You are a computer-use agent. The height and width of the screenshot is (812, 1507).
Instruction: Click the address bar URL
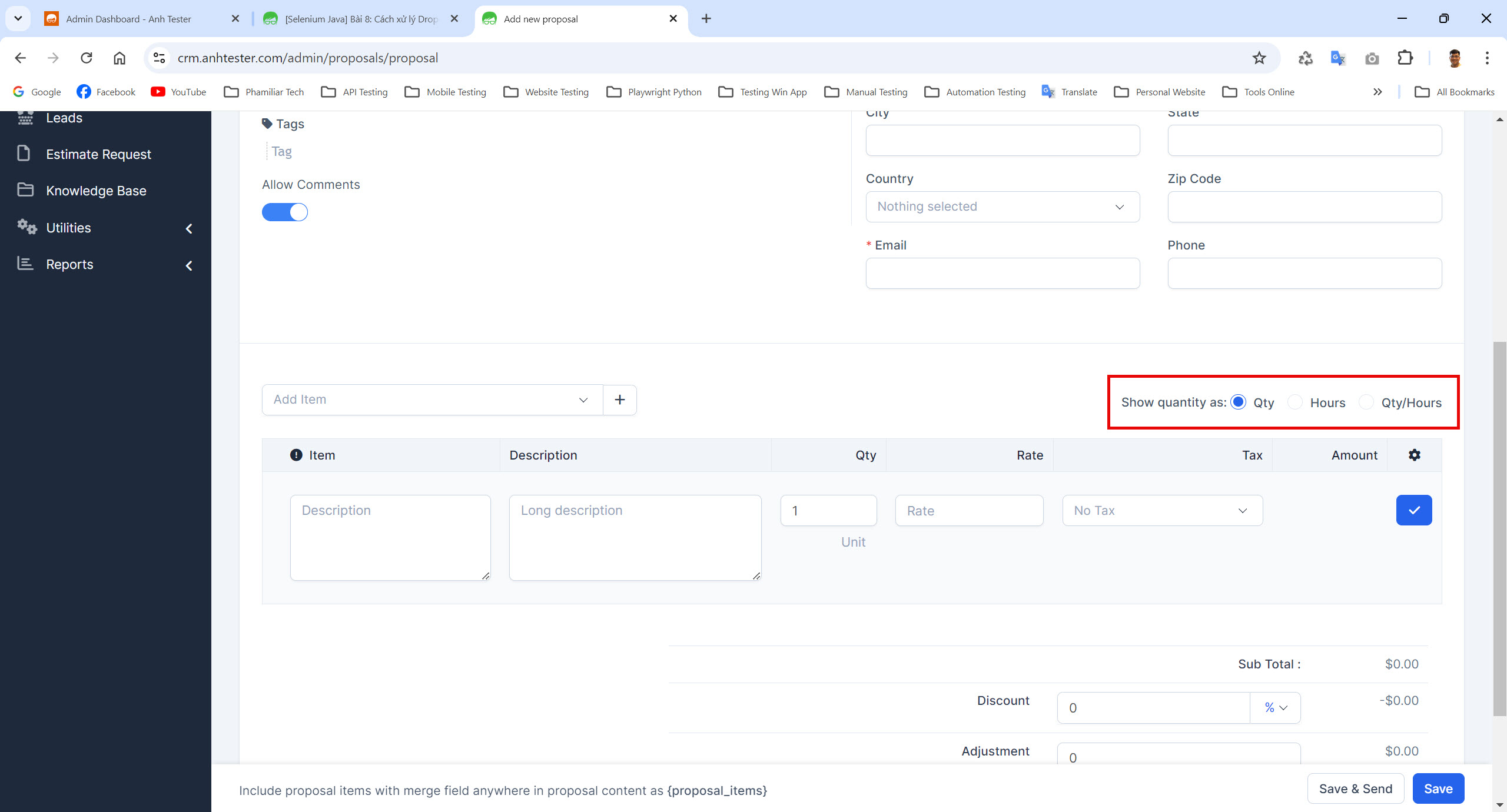308,58
